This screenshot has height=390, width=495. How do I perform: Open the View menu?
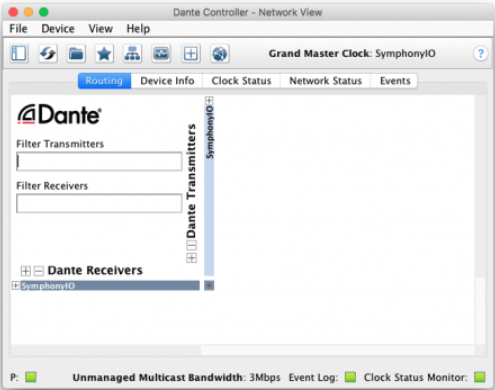pos(100,29)
